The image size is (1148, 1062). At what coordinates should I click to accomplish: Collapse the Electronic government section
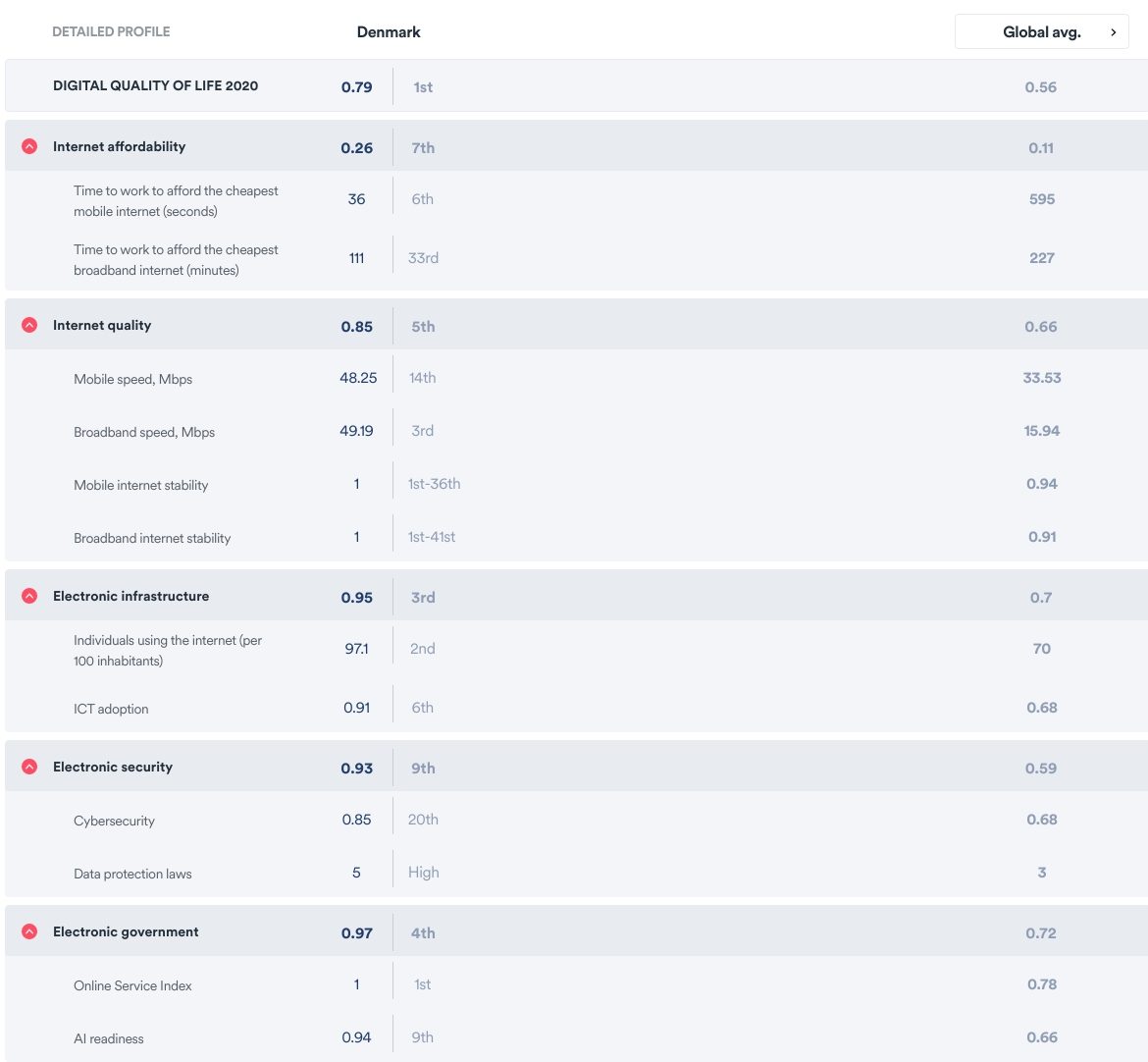point(29,931)
